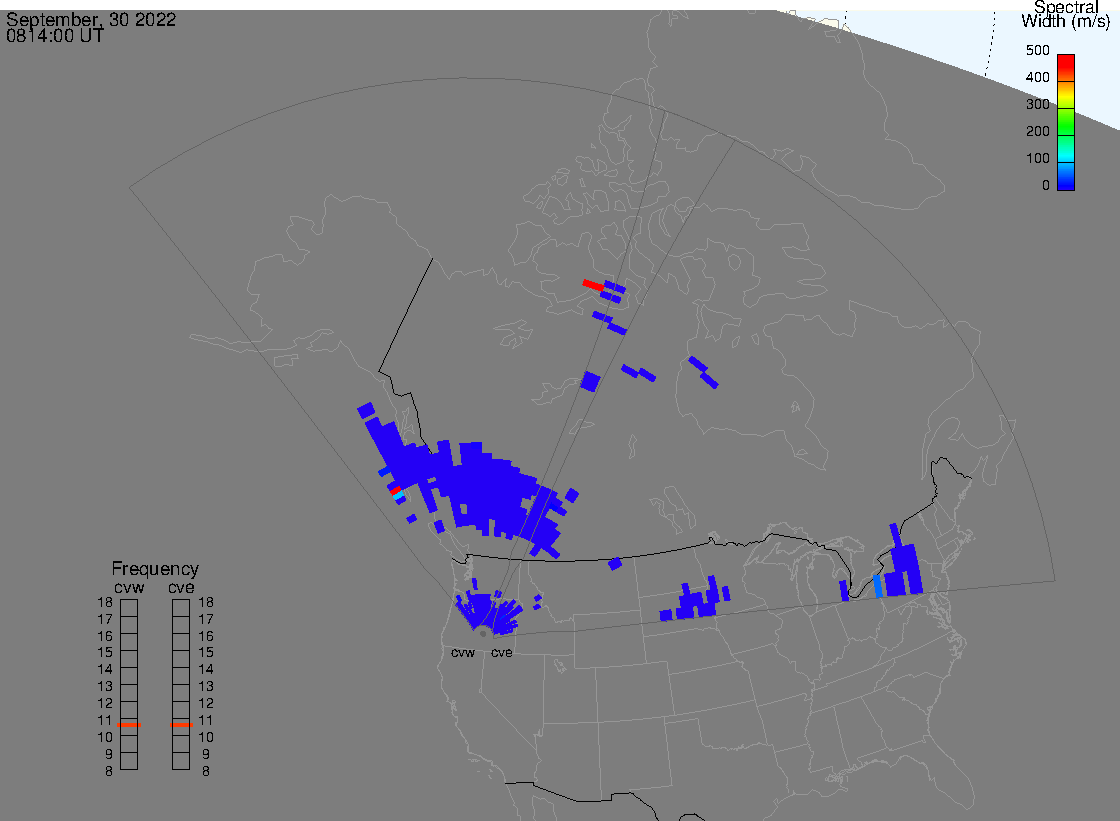Click the 'Frequency' legend title

coord(155,569)
